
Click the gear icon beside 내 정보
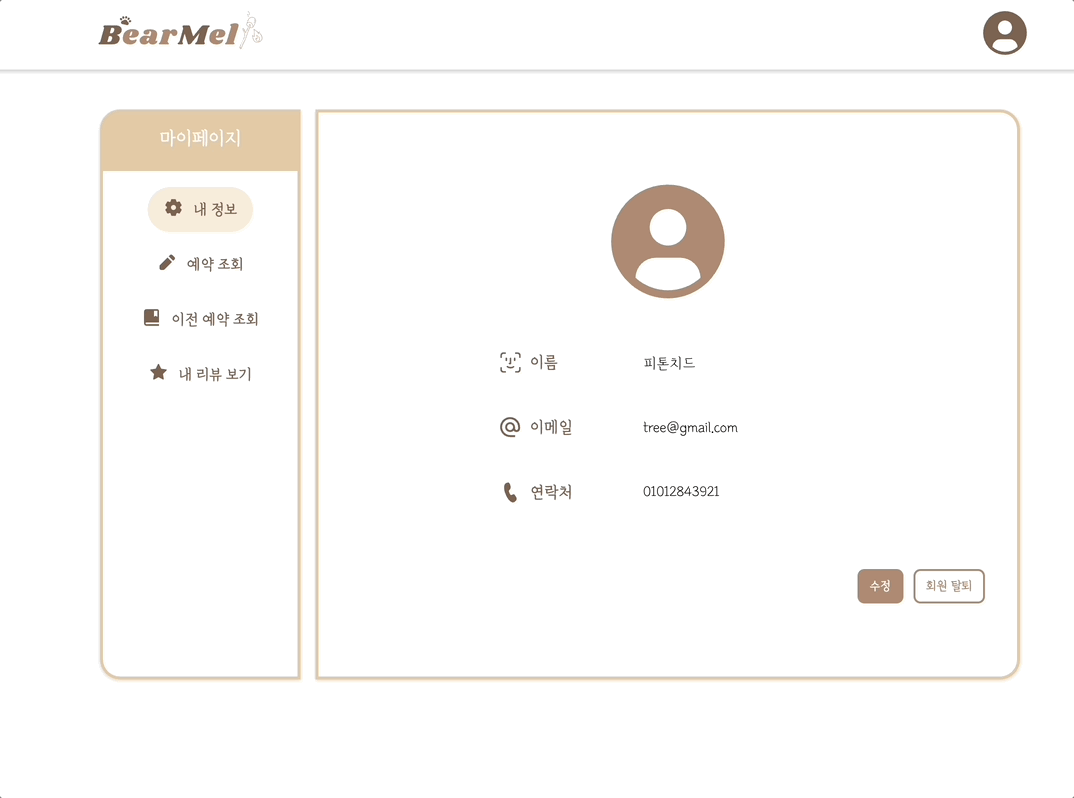[x=173, y=208]
